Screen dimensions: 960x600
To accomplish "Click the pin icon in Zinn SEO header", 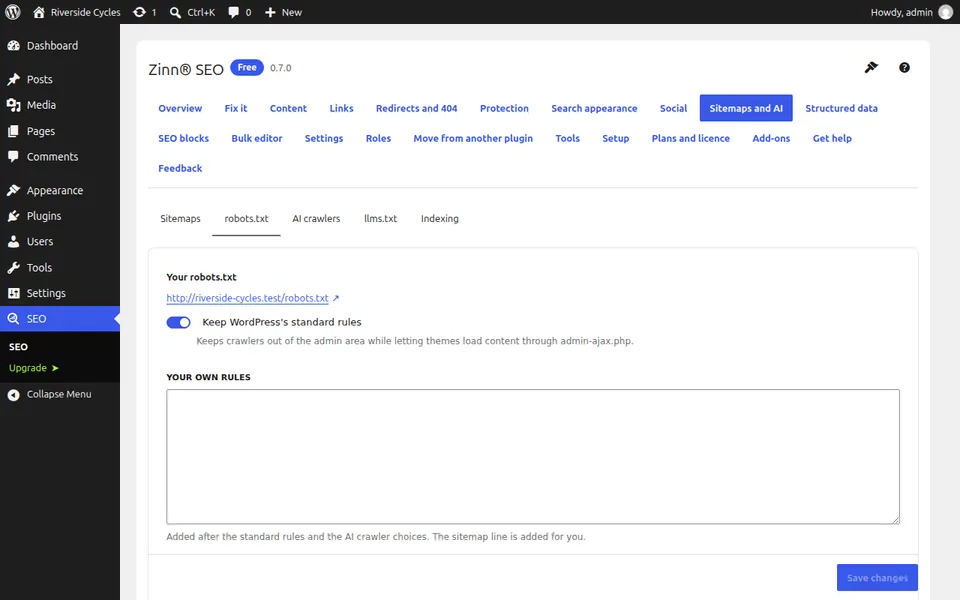I will click(871, 68).
